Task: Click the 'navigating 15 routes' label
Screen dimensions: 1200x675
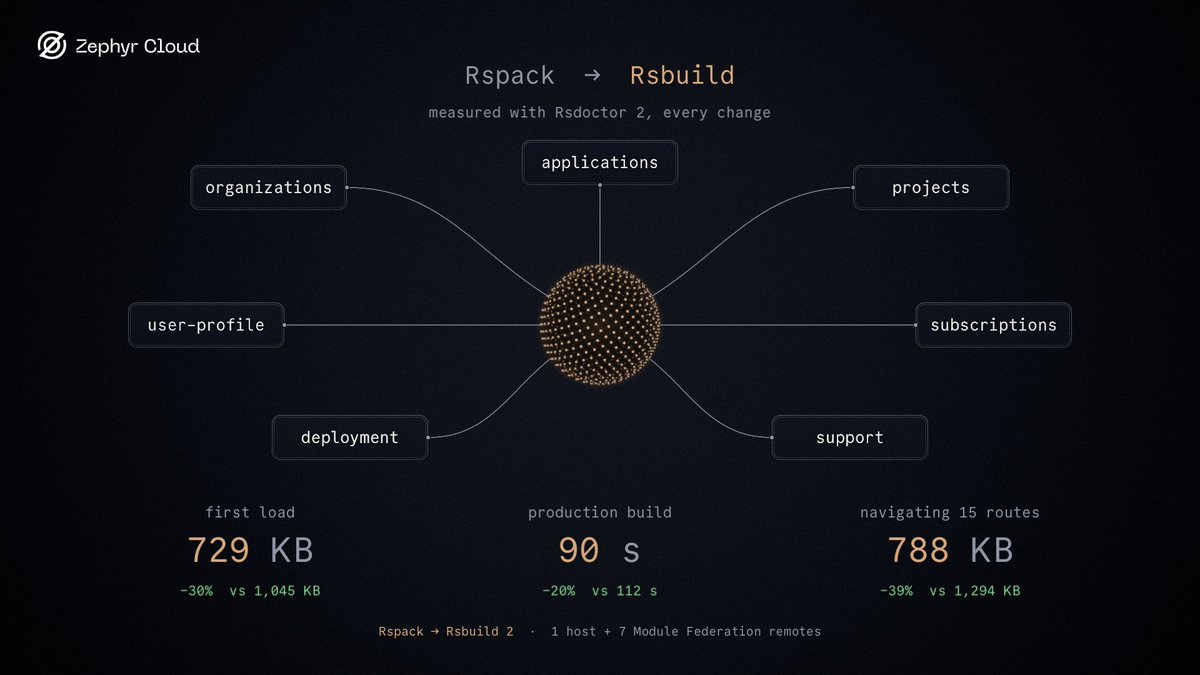Action: point(950,512)
